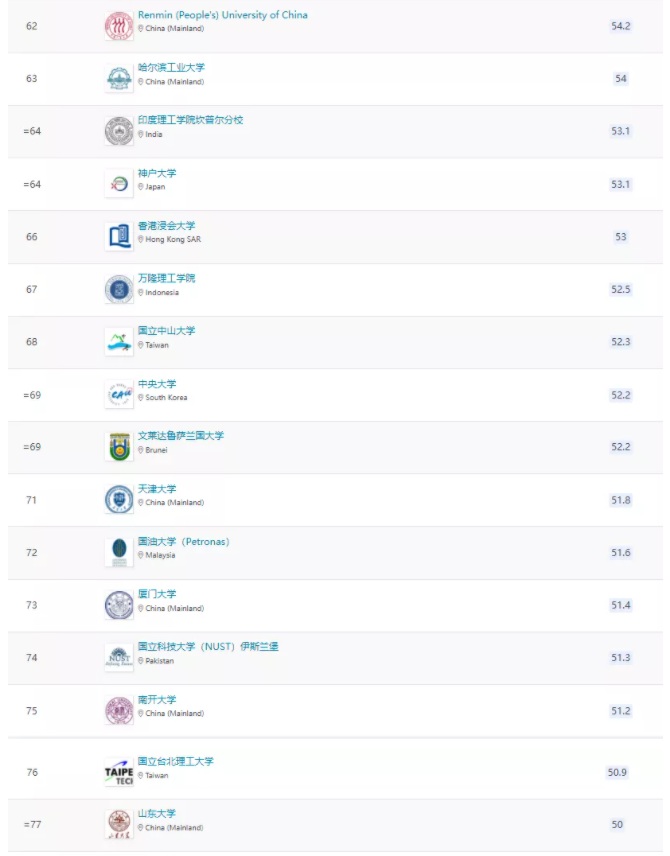Click the 神户大学 logo icon
This screenshot has width=670, height=856.
[x=119, y=184]
